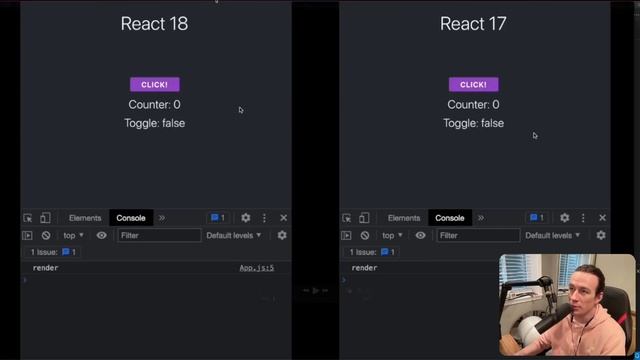Open Default levels dropdown in React 18 console
Viewport: 640px width, 360px height.
click(233, 236)
